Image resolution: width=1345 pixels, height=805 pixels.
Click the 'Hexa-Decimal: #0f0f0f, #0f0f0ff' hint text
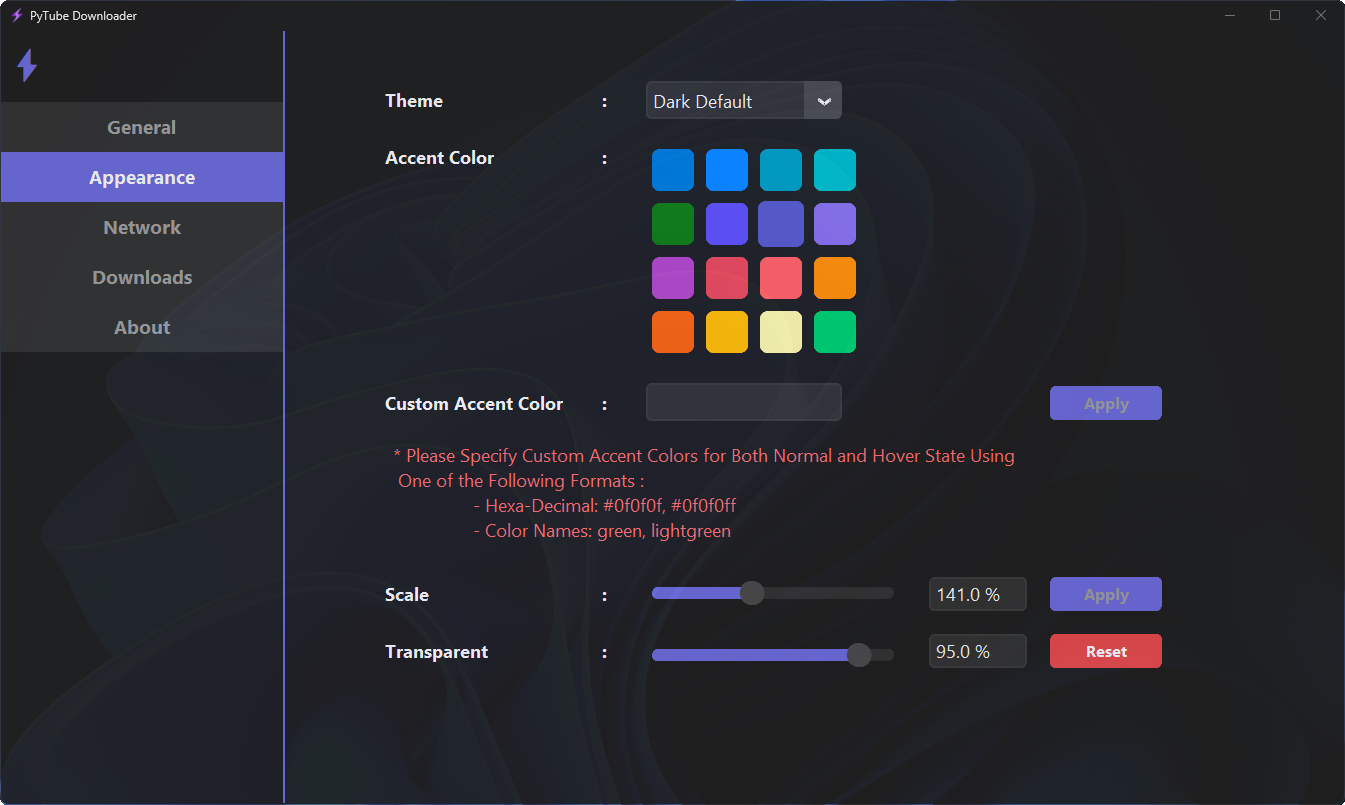tap(605, 506)
